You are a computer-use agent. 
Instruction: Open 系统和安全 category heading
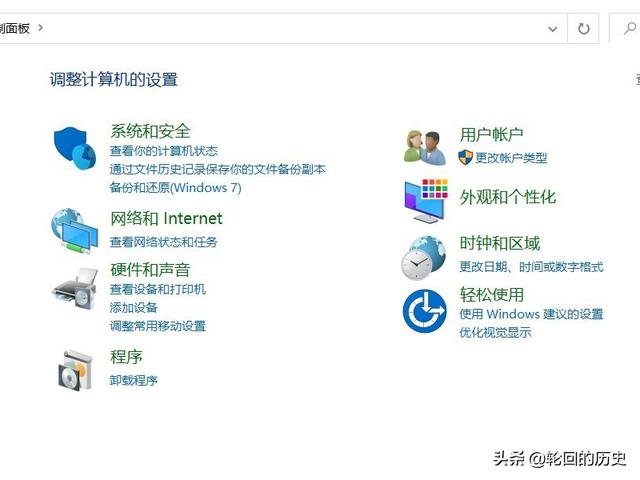(150, 131)
